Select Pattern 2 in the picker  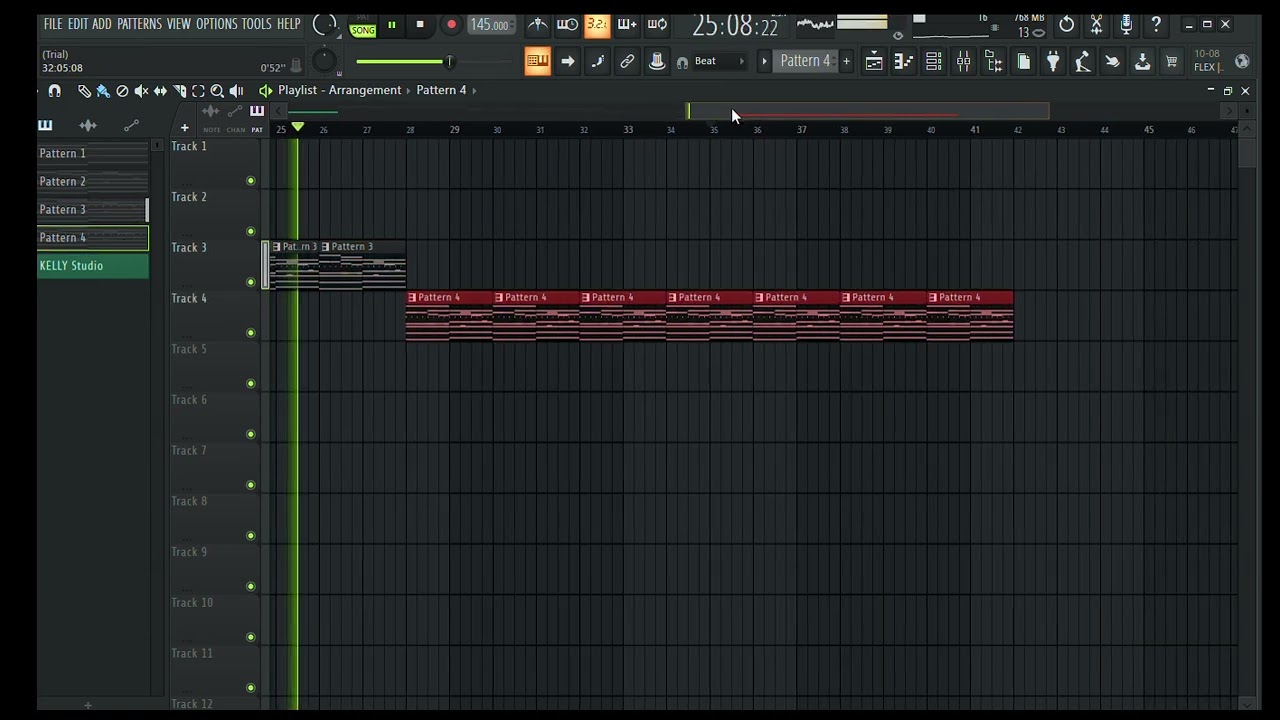click(93, 182)
